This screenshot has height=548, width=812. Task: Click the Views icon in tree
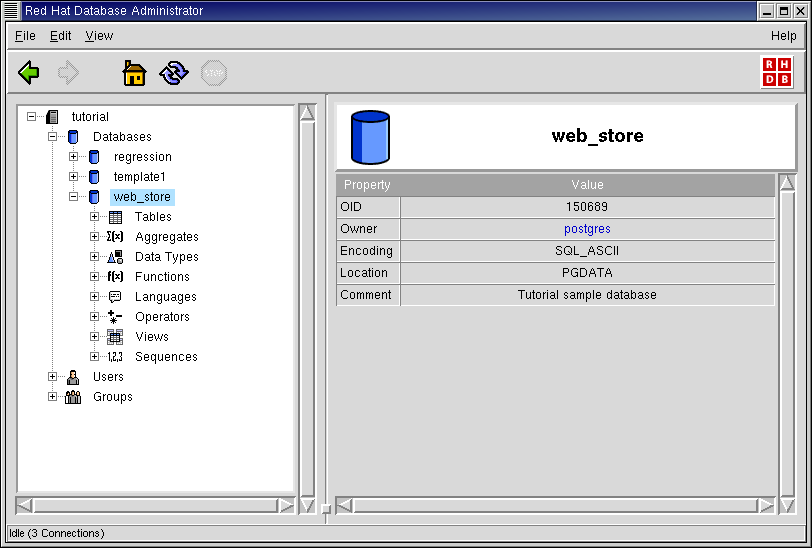115,337
